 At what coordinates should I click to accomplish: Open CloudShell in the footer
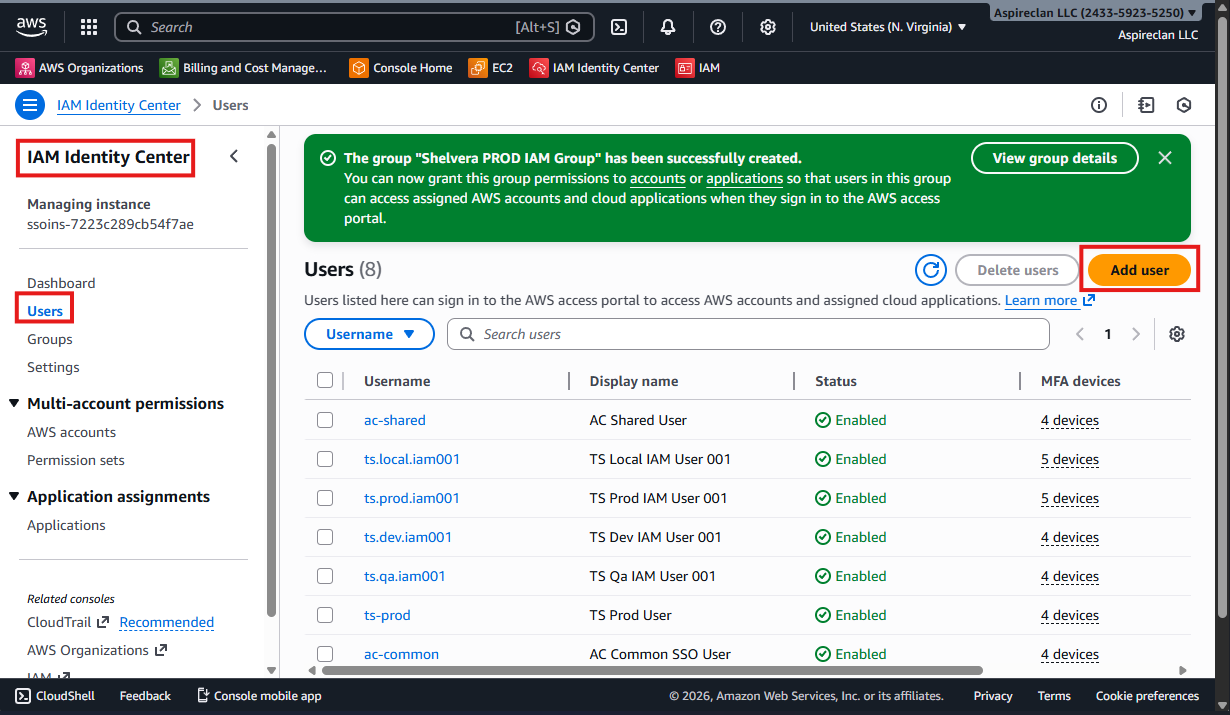click(x=55, y=696)
